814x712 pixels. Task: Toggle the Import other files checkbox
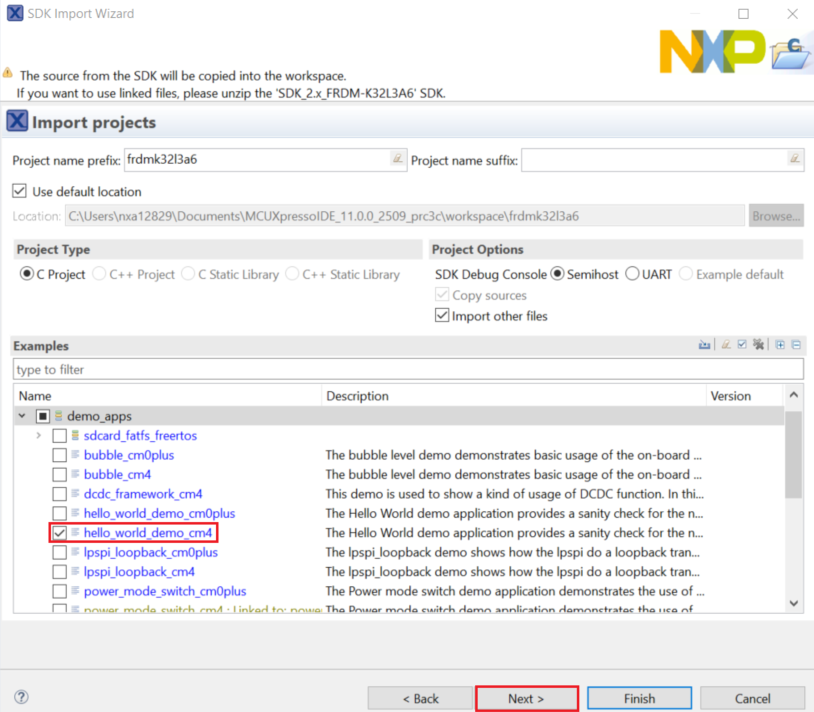[442, 316]
